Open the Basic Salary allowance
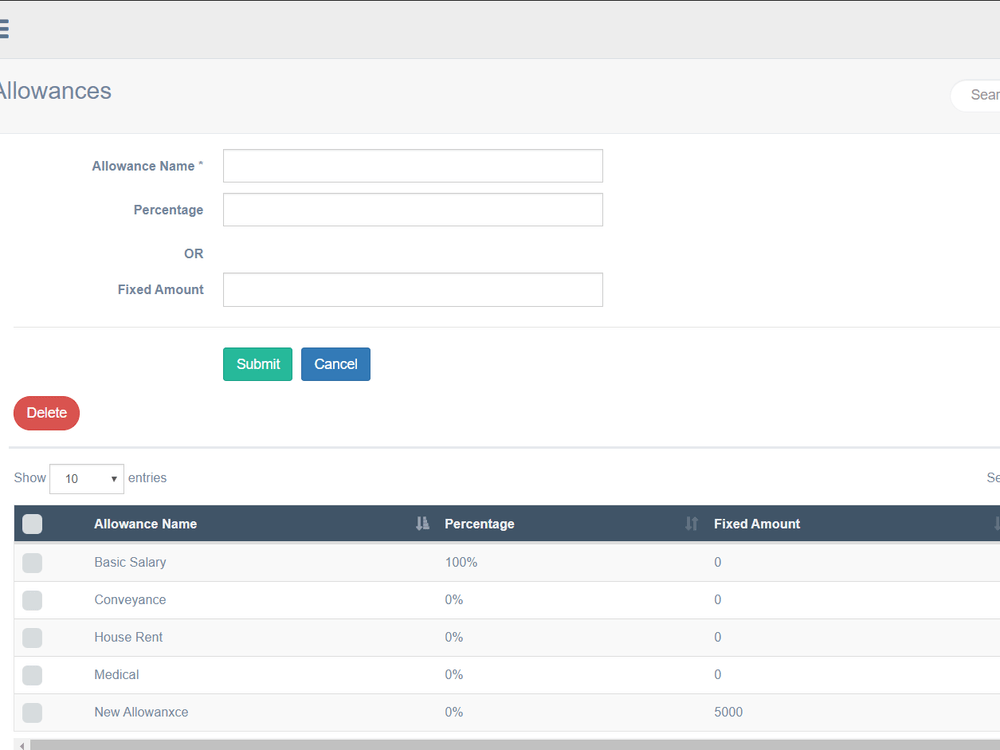This screenshot has height=750, width=1000. click(x=130, y=562)
